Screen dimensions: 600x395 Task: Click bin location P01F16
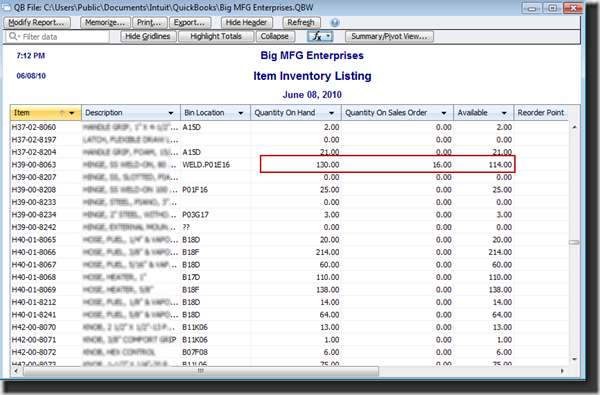click(195, 189)
